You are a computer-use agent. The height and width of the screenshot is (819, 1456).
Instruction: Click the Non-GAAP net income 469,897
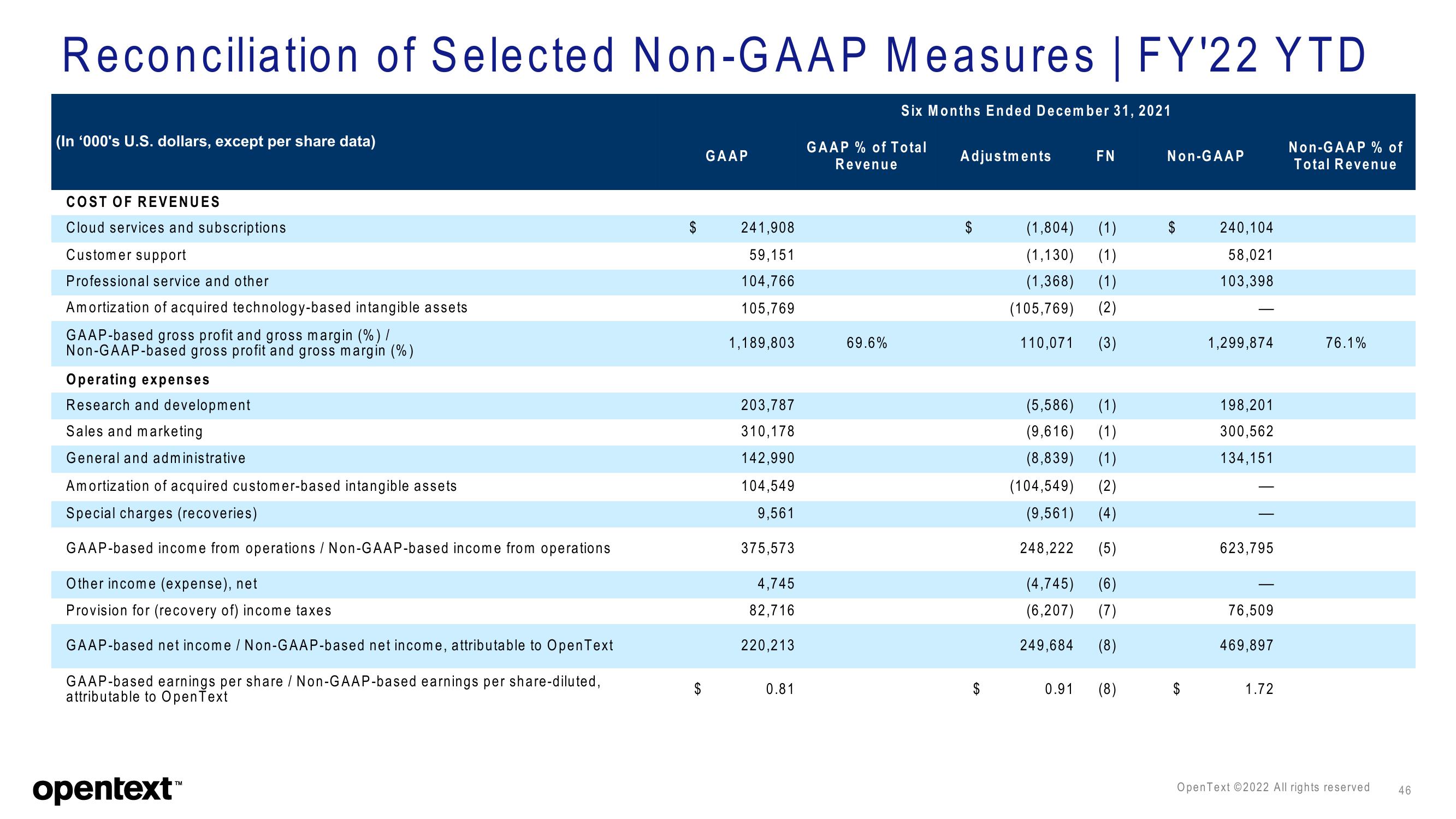(x=1246, y=645)
